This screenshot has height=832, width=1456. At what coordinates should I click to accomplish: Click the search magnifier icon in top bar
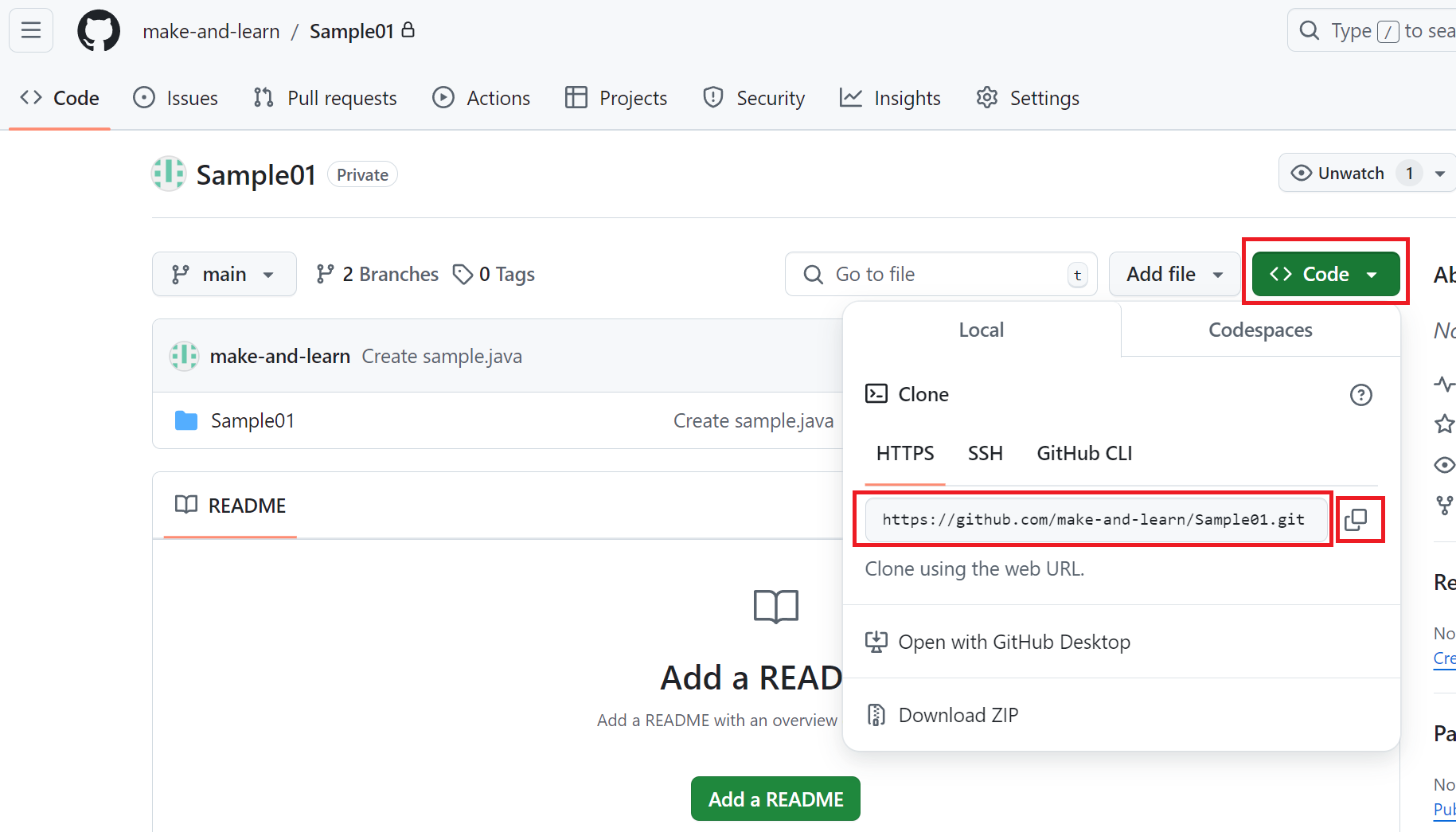click(x=1310, y=31)
